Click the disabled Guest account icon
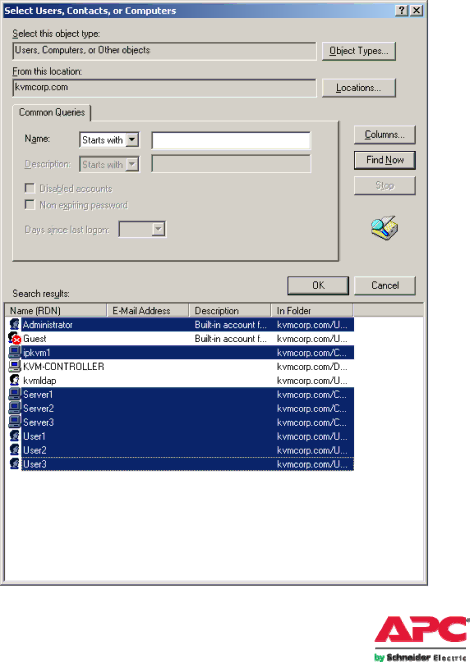The image size is (470, 662). [14, 338]
